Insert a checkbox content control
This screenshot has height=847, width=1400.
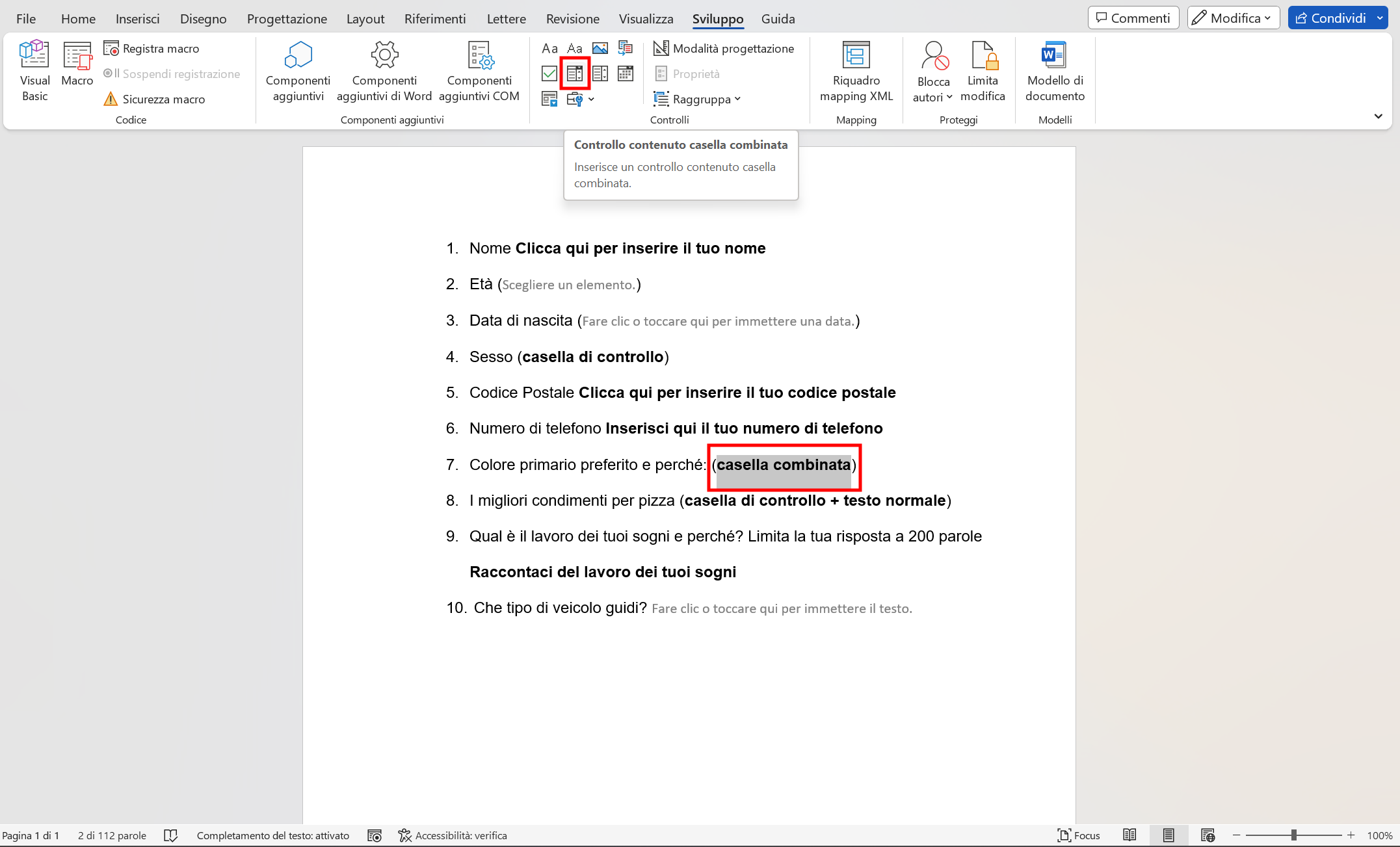tap(549, 73)
